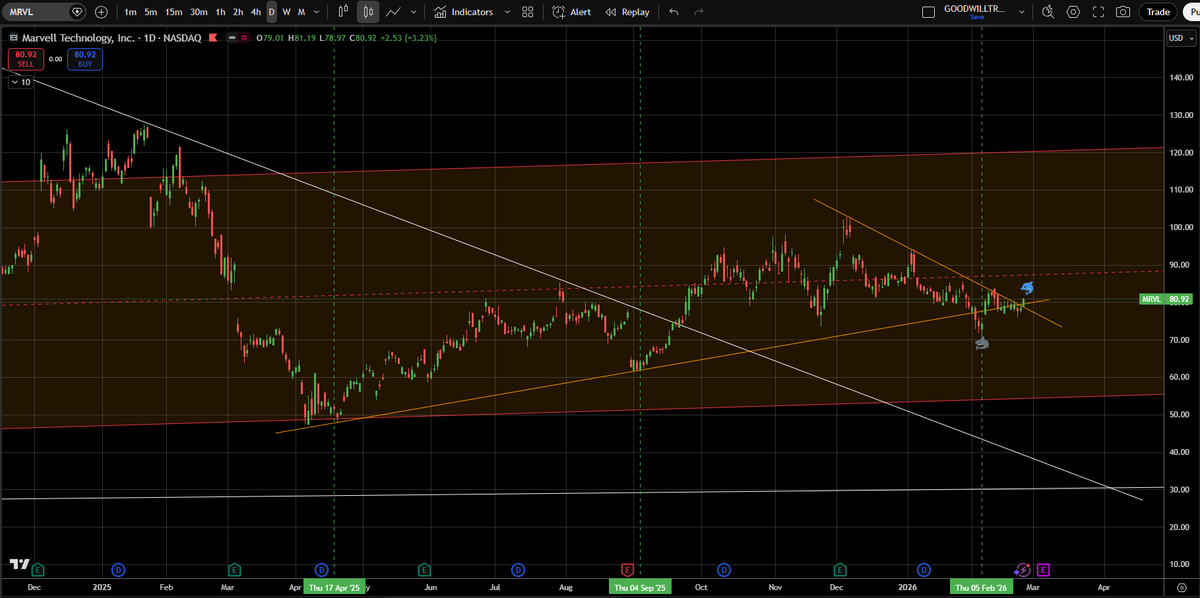Click the purple lightning event marker
The width and height of the screenshot is (1200, 598).
(x=1023, y=569)
